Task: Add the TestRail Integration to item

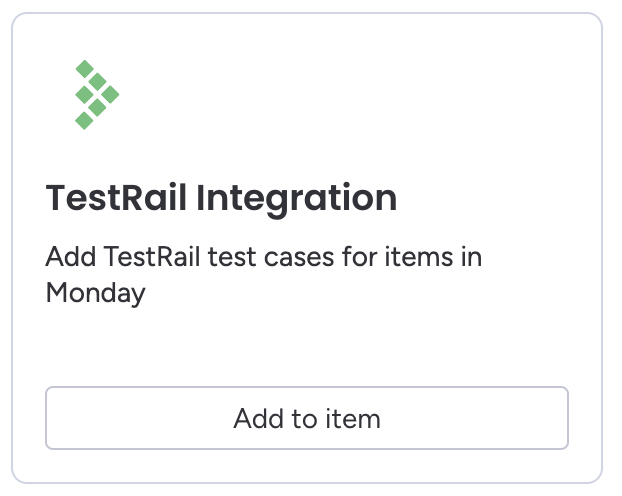Action: pos(307,418)
